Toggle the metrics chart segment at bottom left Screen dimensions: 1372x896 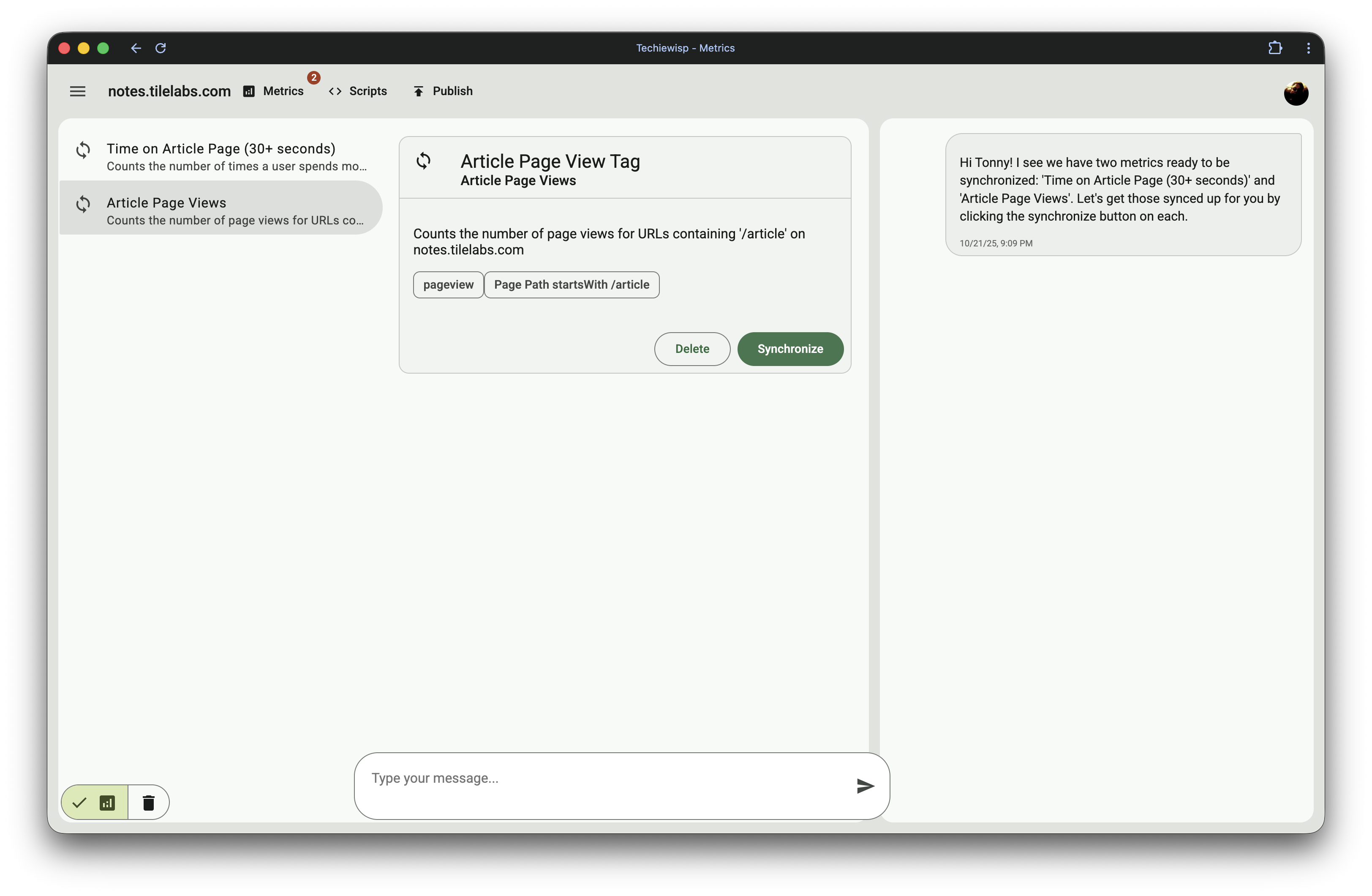click(108, 802)
